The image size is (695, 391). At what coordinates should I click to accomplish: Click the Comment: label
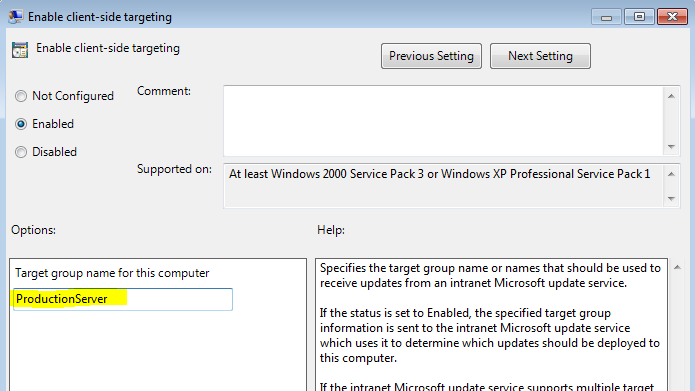[x=164, y=91]
